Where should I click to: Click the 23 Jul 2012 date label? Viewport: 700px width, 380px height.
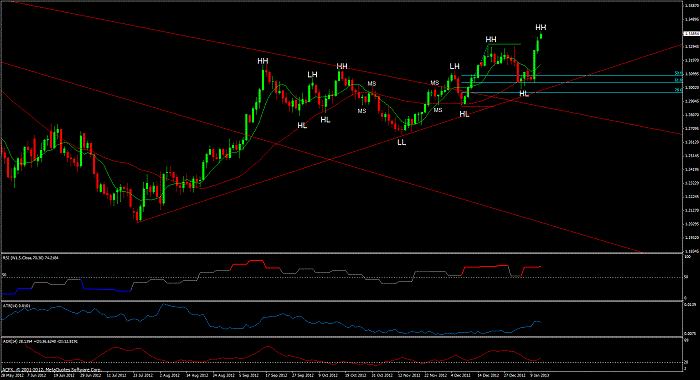[143, 376]
